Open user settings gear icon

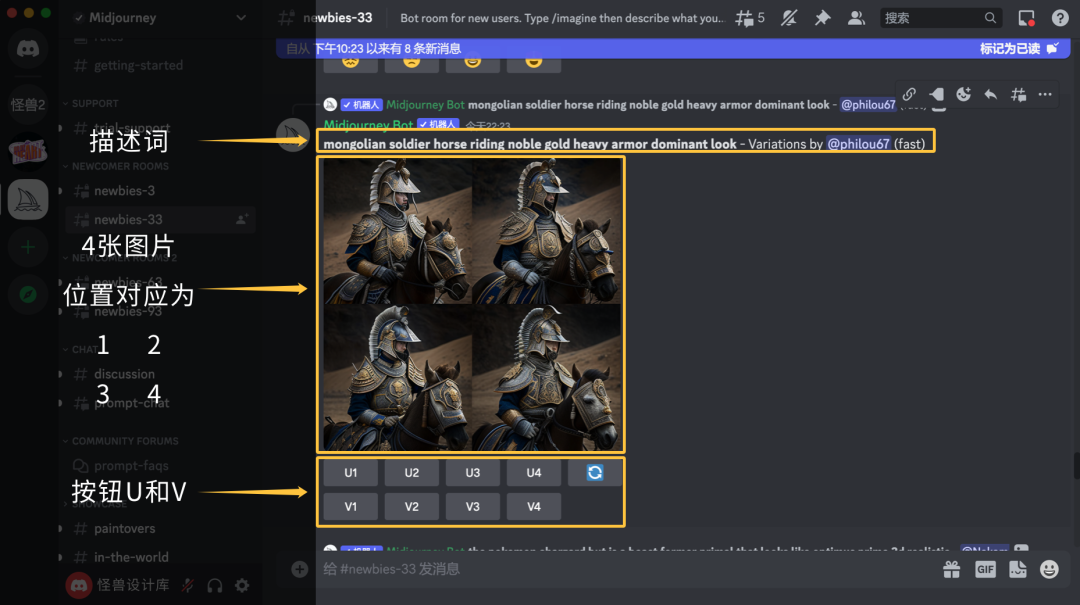(242, 586)
